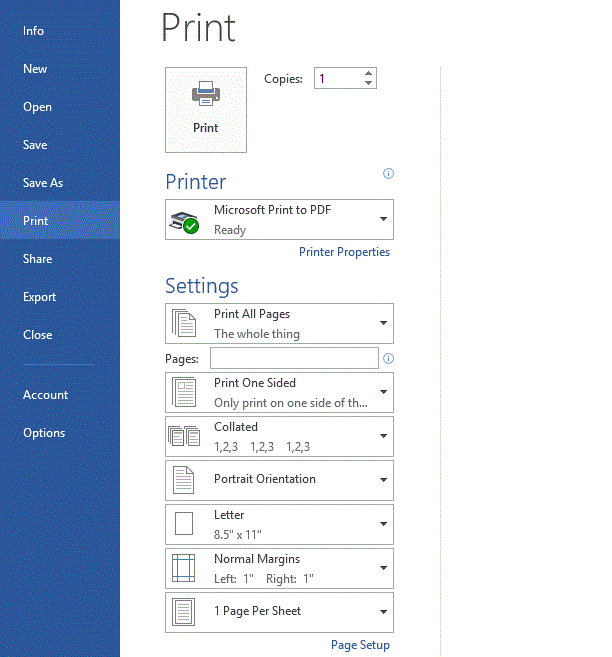Open the Letter paper size dropdown
Viewport: 612px width, 657px height.
click(279, 525)
